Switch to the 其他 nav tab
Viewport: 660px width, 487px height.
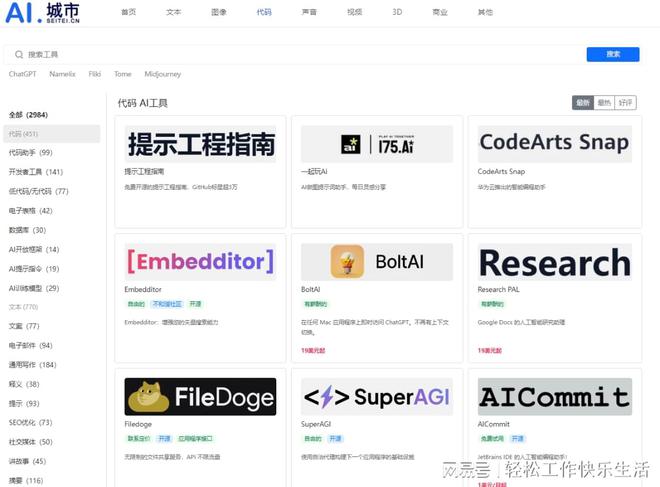[x=485, y=12]
